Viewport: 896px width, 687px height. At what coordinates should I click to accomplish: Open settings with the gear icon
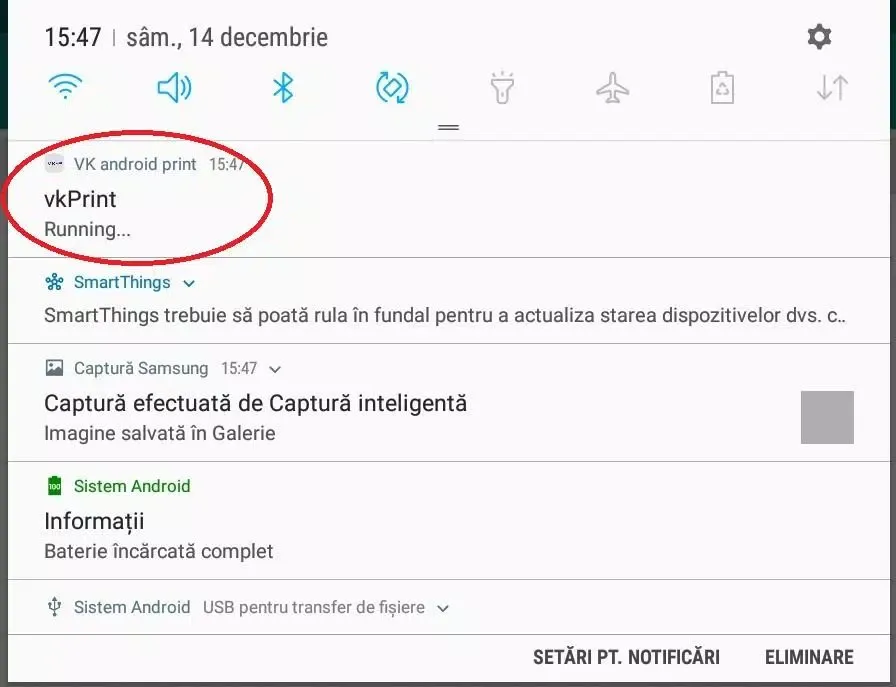(x=819, y=37)
